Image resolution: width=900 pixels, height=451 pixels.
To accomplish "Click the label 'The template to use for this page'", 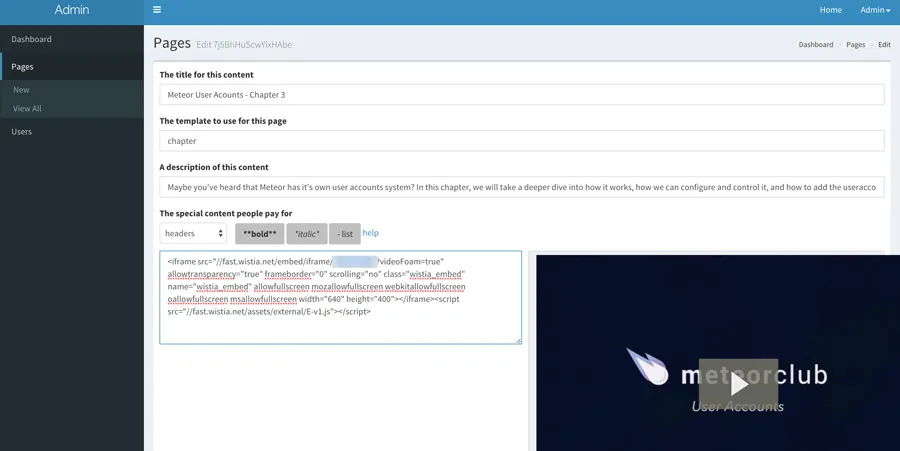I will point(223,121).
